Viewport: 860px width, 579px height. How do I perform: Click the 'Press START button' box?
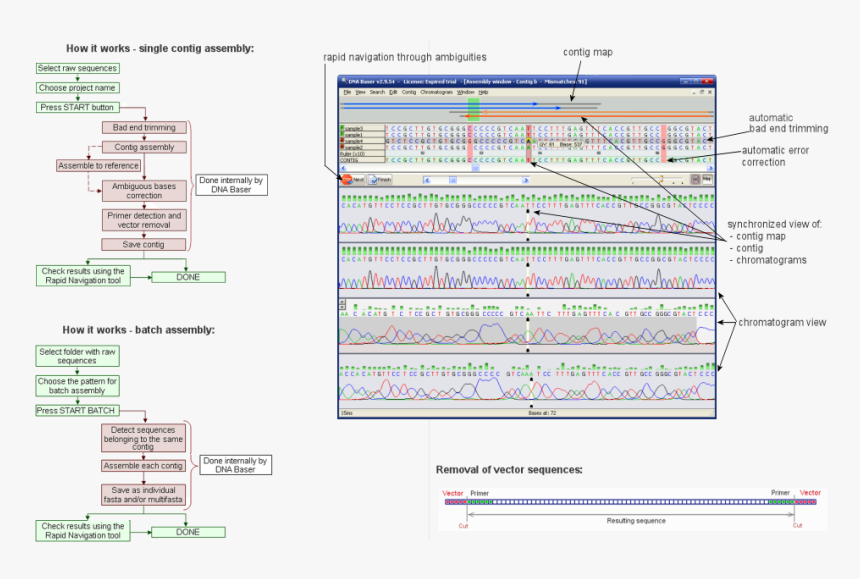(77, 107)
